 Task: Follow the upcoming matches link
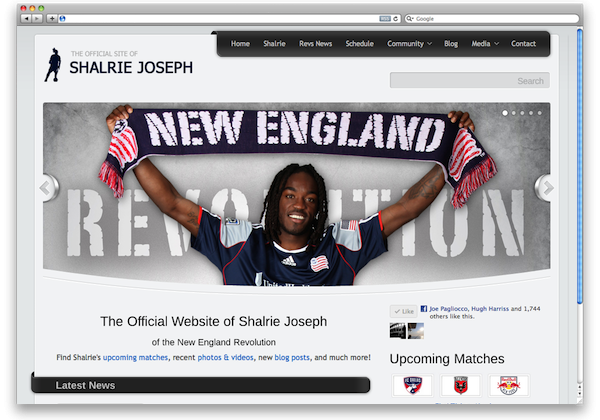click(135, 357)
